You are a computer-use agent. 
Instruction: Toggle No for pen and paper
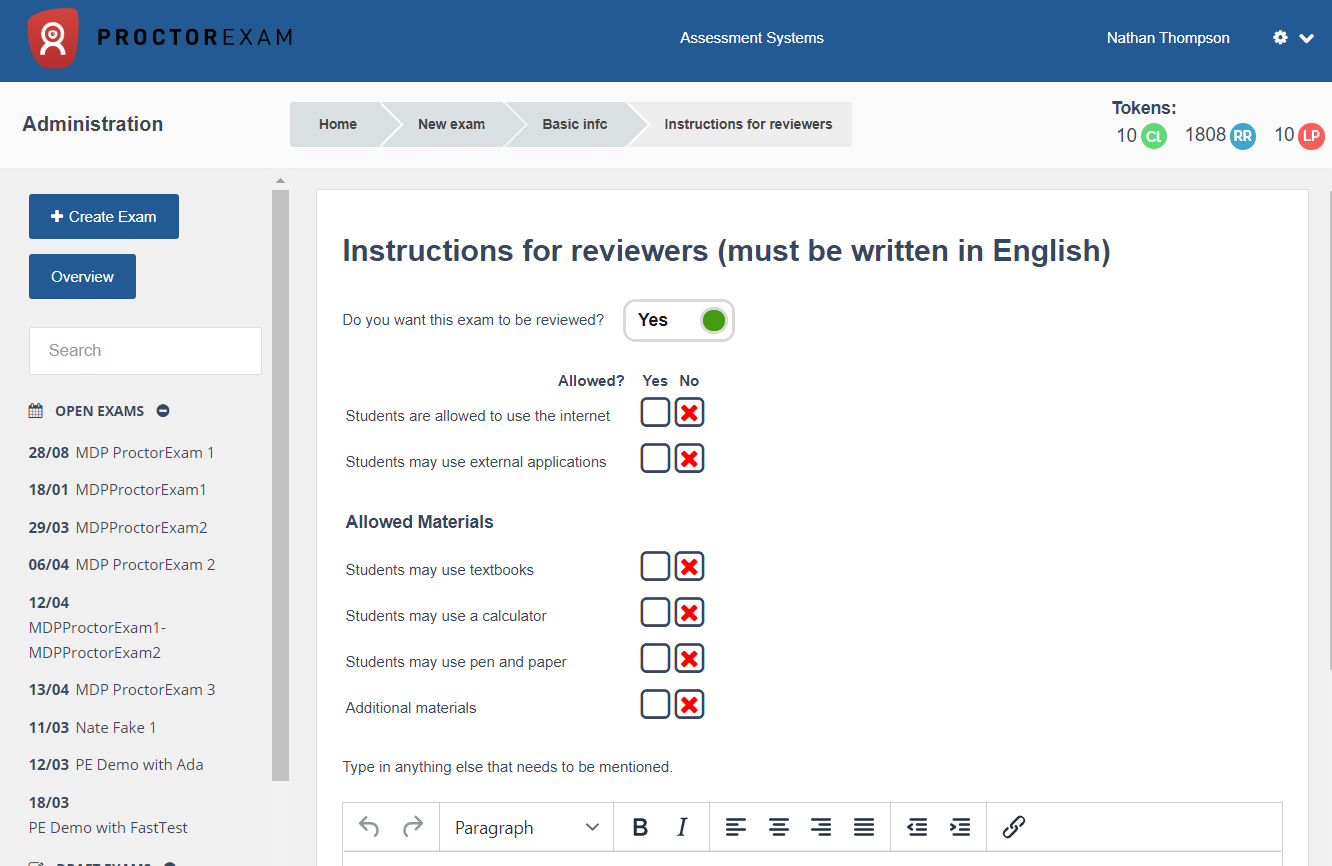tap(689, 658)
